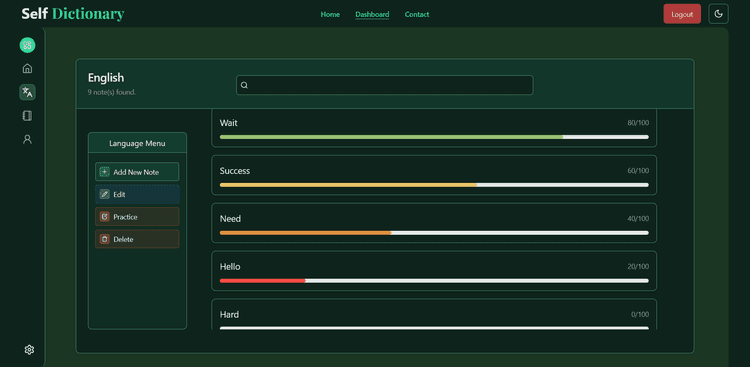This screenshot has height=367, width=750.
Task: Open the dashboard grid icon in sidebar
Action: click(x=27, y=45)
